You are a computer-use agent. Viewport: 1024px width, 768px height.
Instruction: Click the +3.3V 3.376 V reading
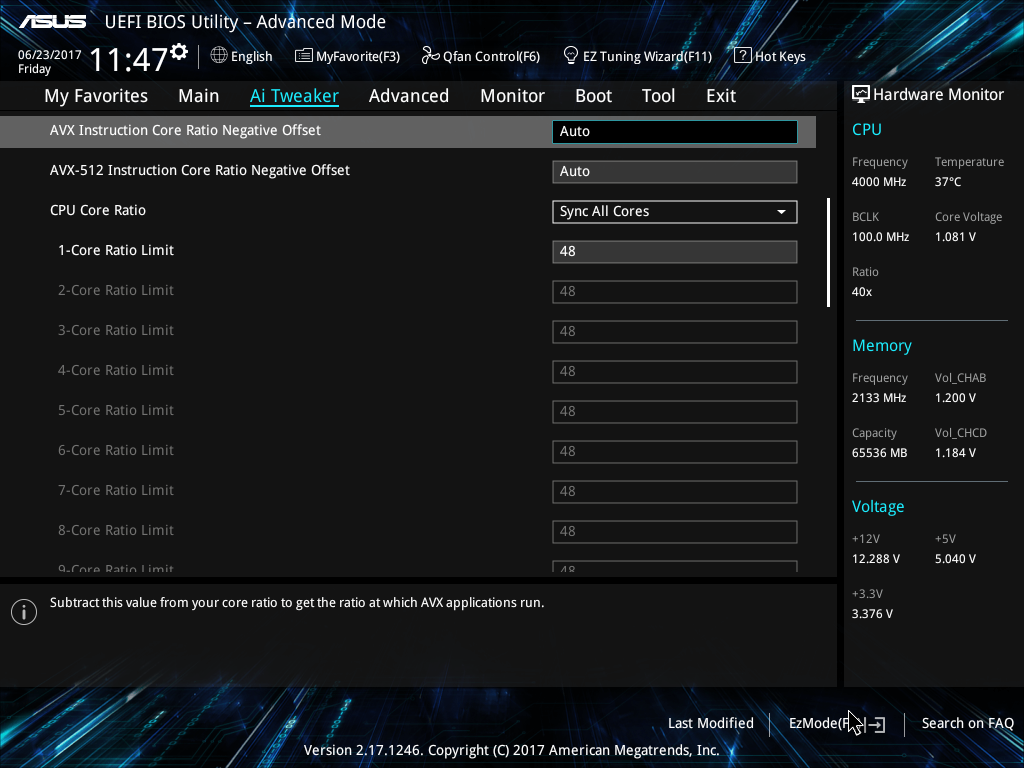click(x=872, y=614)
